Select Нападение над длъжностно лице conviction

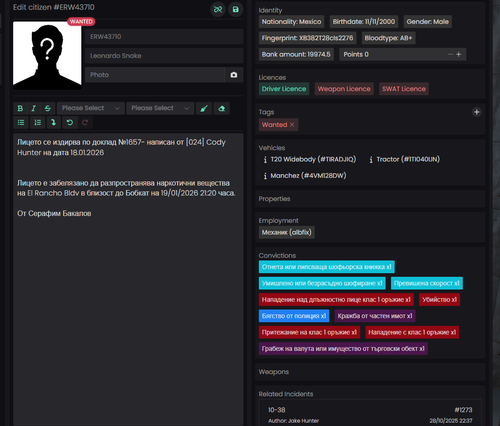(336, 300)
